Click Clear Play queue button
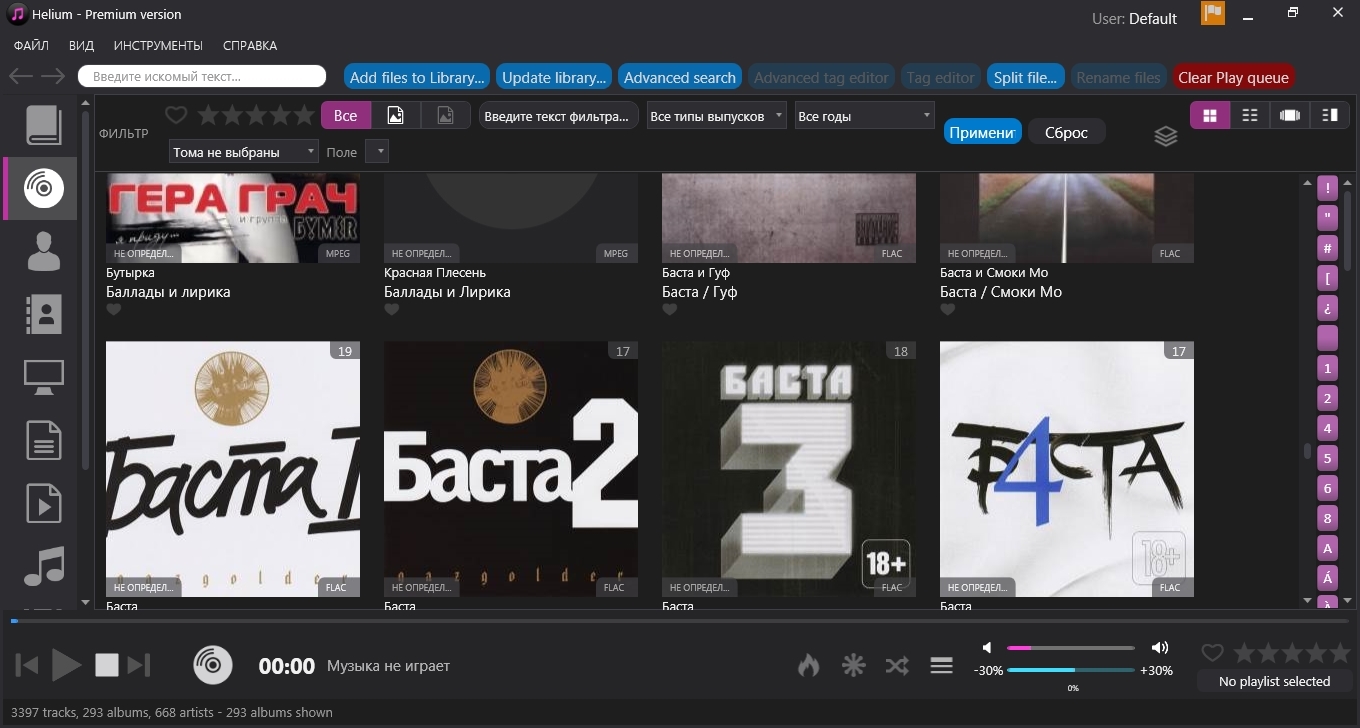This screenshot has height=728, width=1360. [1233, 77]
